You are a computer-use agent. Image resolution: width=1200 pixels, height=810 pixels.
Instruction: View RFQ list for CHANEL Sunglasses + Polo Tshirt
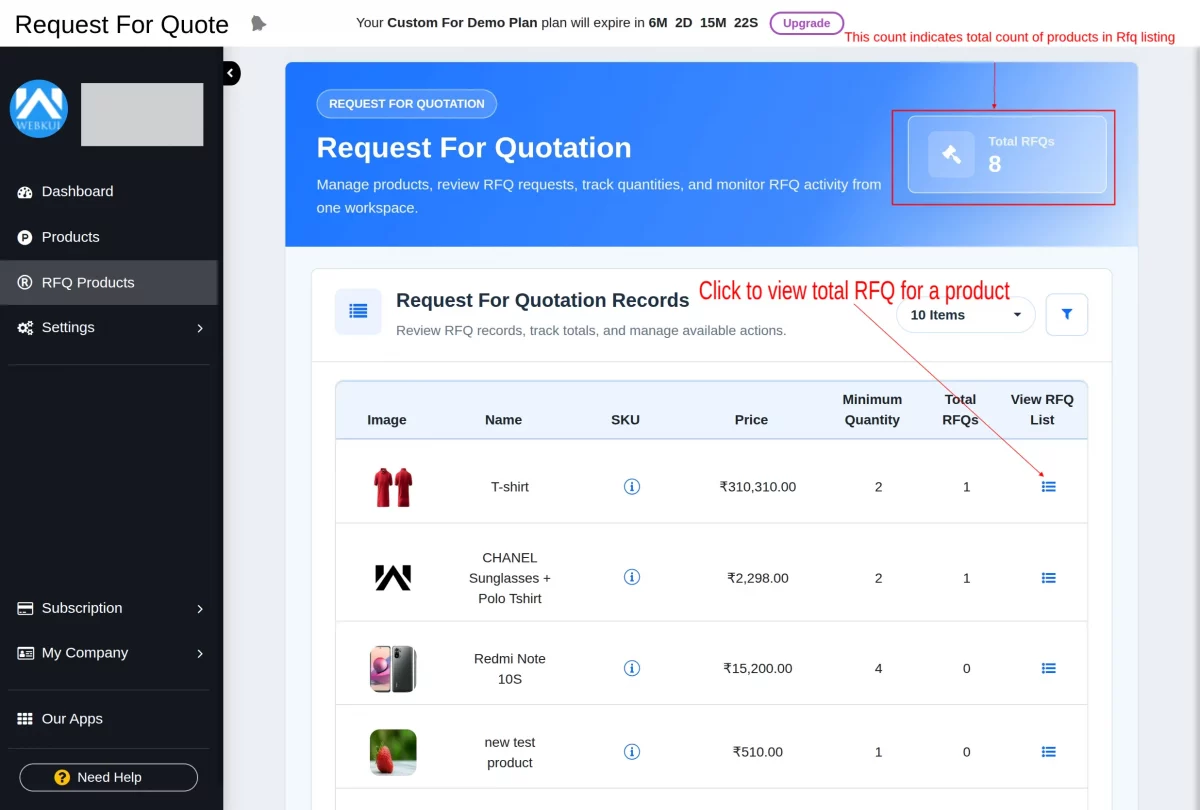pos(1049,578)
